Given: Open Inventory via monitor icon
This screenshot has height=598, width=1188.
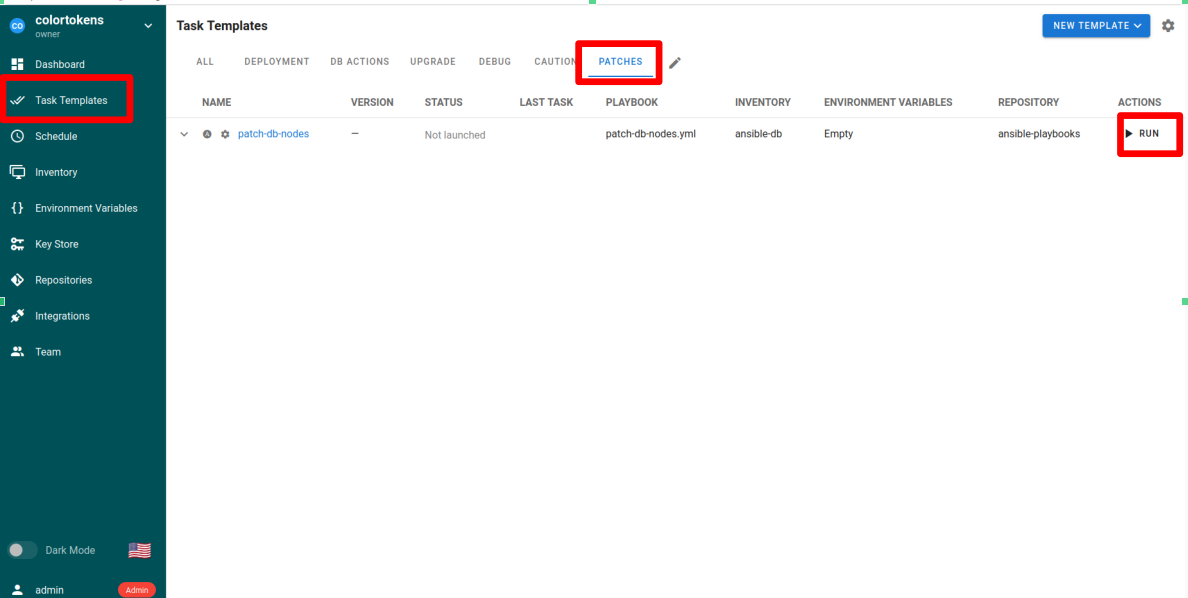Looking at the screenshot, I should 17,172.
